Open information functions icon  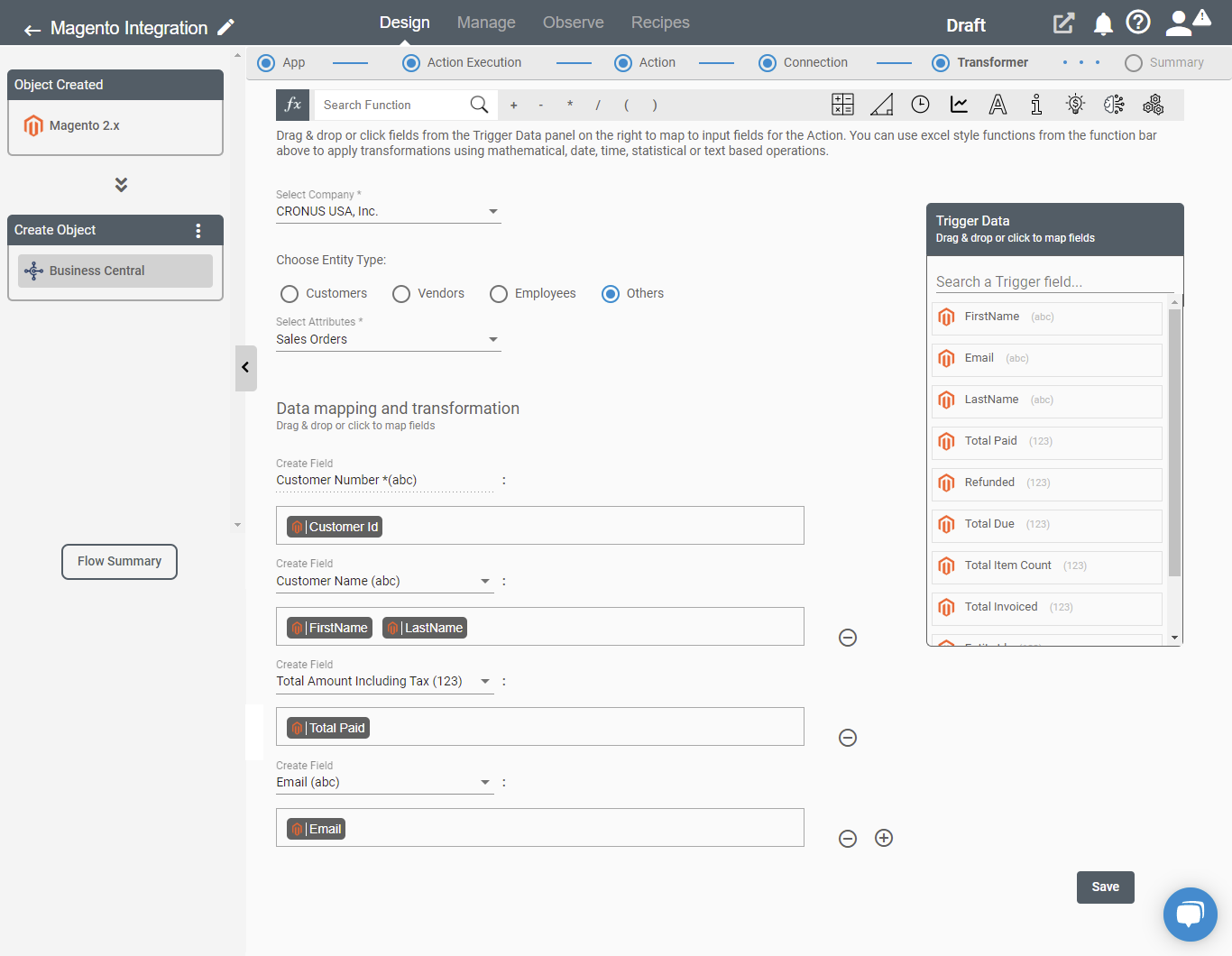tap(1036, 105)
